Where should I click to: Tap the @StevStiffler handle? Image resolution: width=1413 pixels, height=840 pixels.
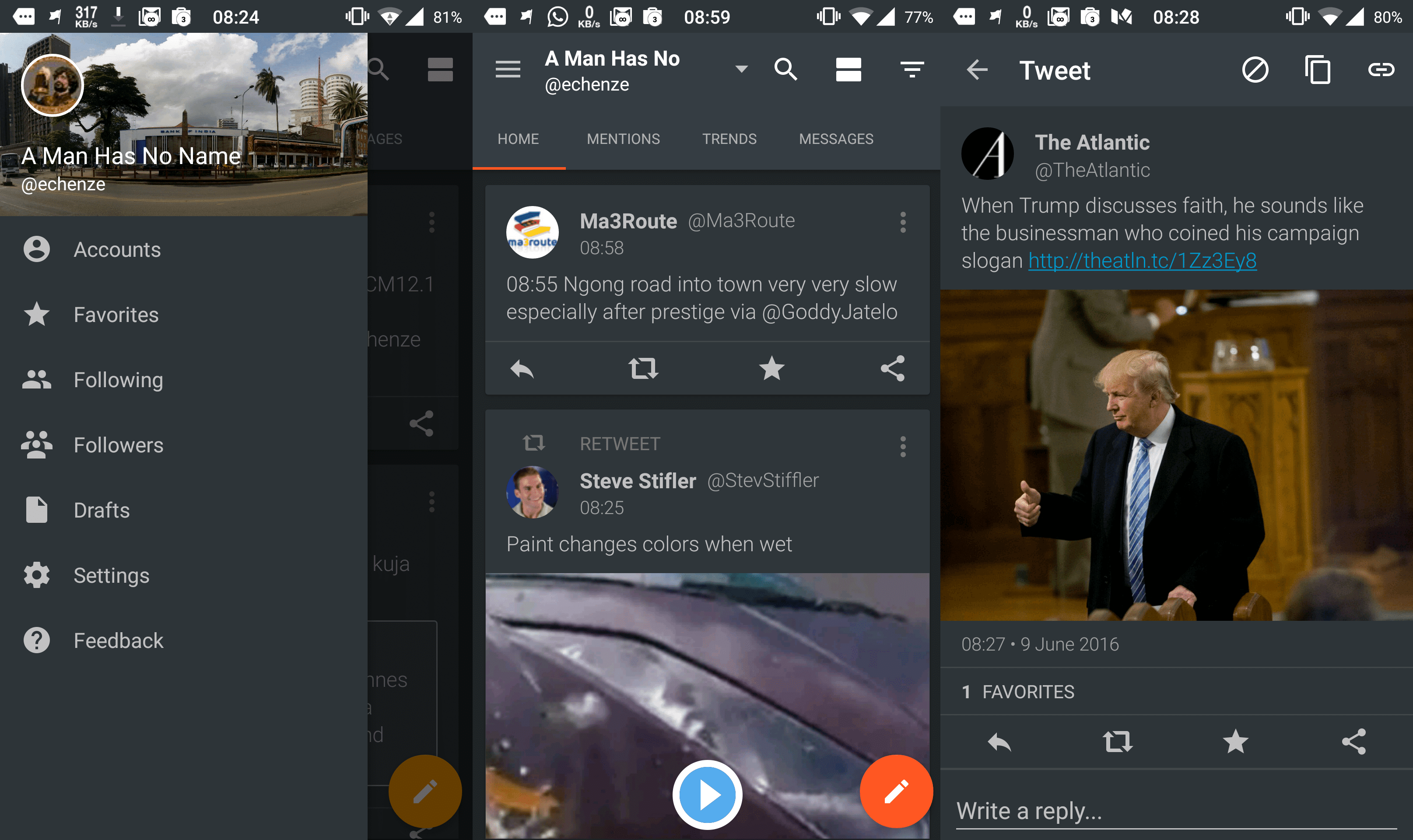click(763, 480)
